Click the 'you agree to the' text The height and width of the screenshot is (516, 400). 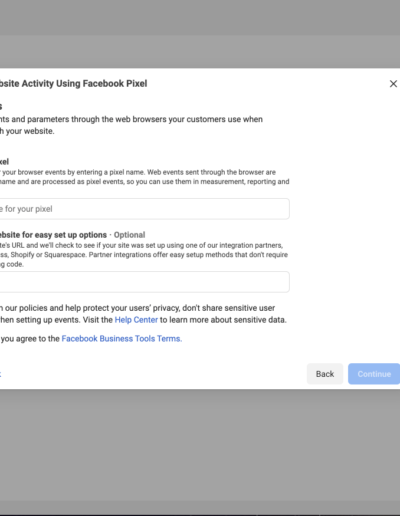pyautogui.click(x=30, y=339)
